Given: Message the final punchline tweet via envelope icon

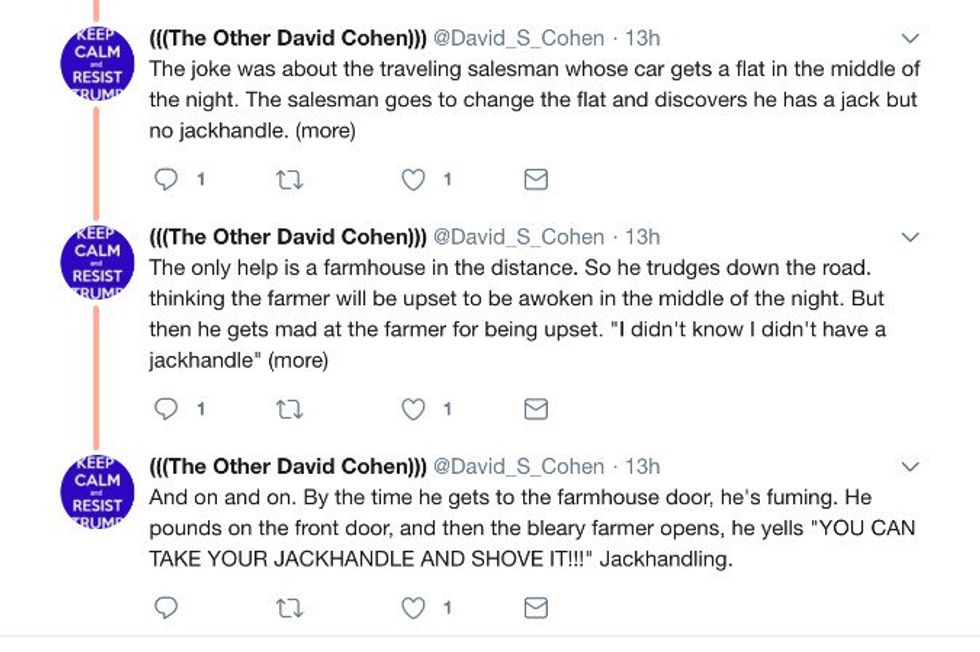Looking at the screenshot, I should coord(536,608).
